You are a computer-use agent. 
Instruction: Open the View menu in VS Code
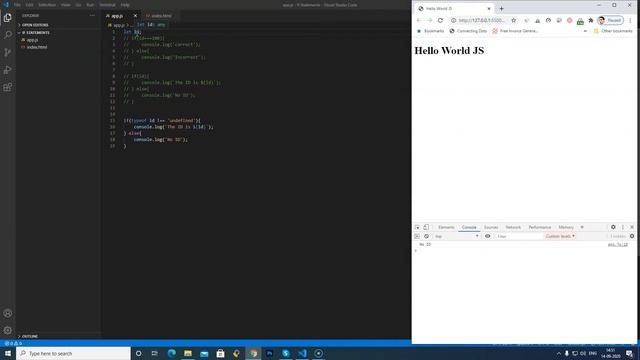(65, 5)
